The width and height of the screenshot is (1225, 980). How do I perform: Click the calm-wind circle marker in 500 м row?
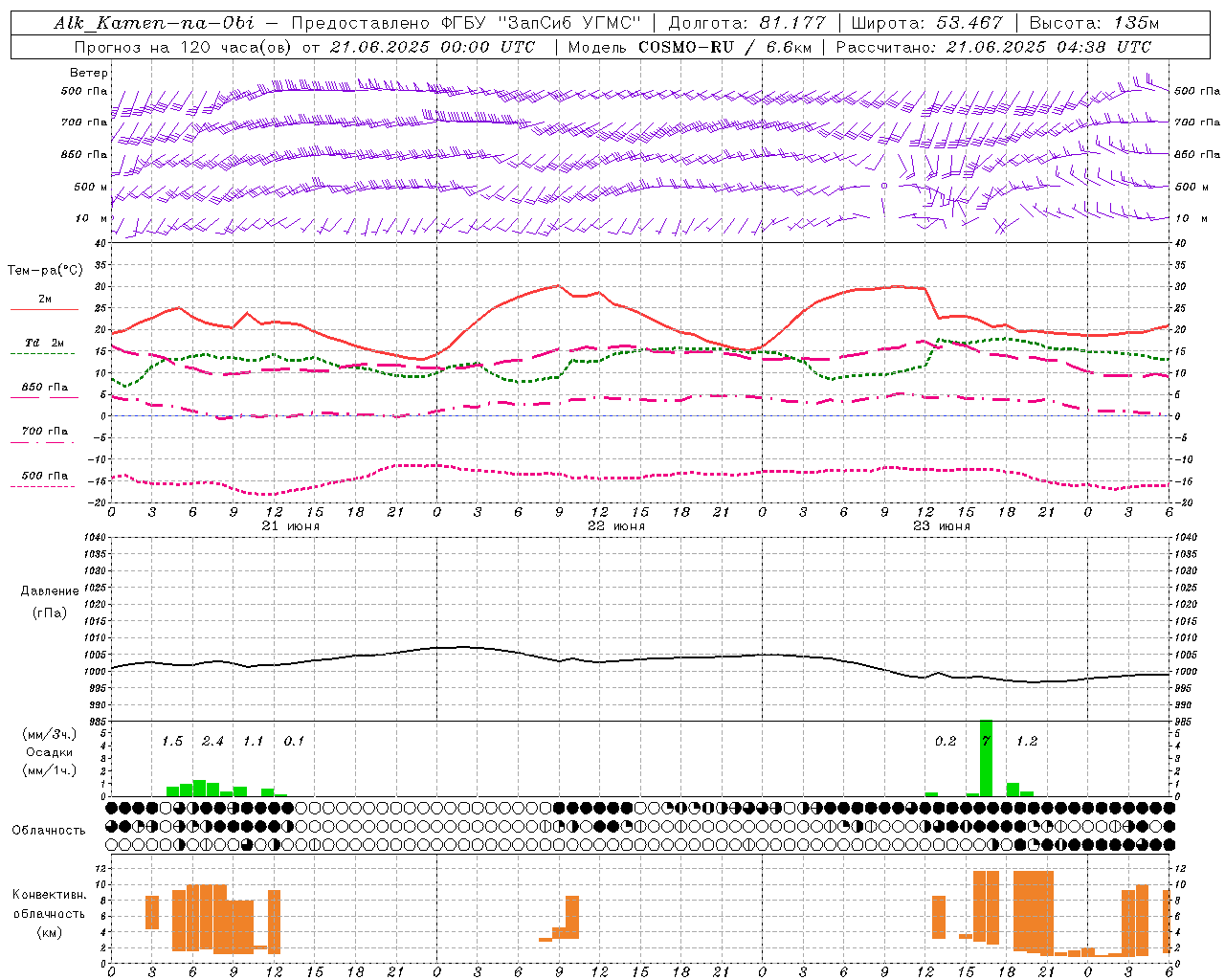click(884, 186)
